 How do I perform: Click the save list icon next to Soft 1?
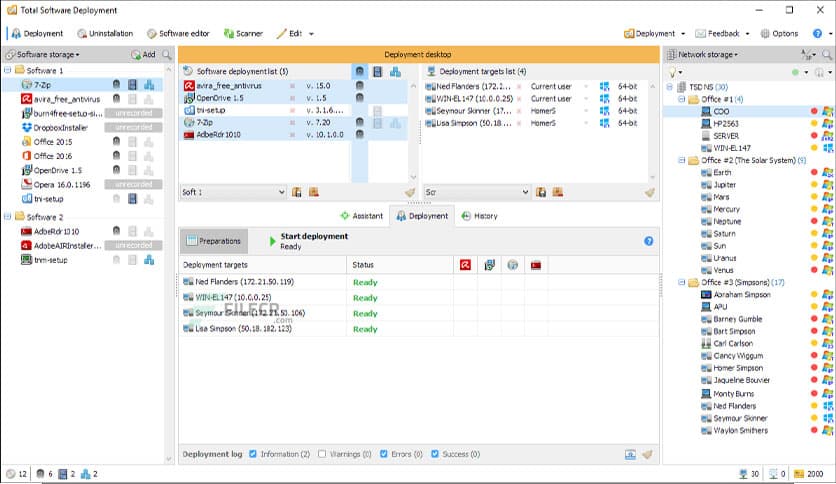[x=297, y=192]
